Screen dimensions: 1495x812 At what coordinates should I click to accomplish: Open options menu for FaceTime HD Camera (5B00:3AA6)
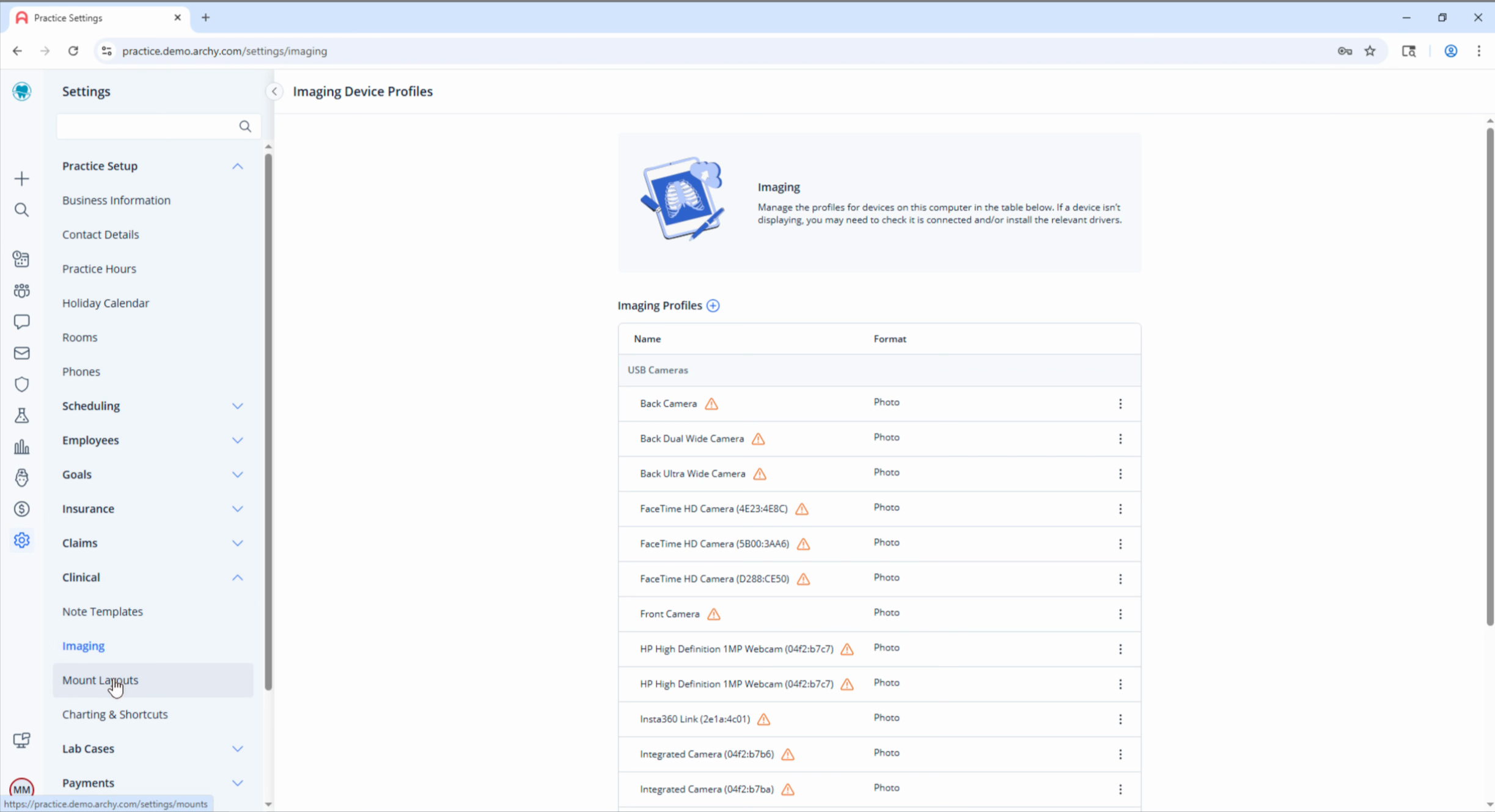[1120, 544]
